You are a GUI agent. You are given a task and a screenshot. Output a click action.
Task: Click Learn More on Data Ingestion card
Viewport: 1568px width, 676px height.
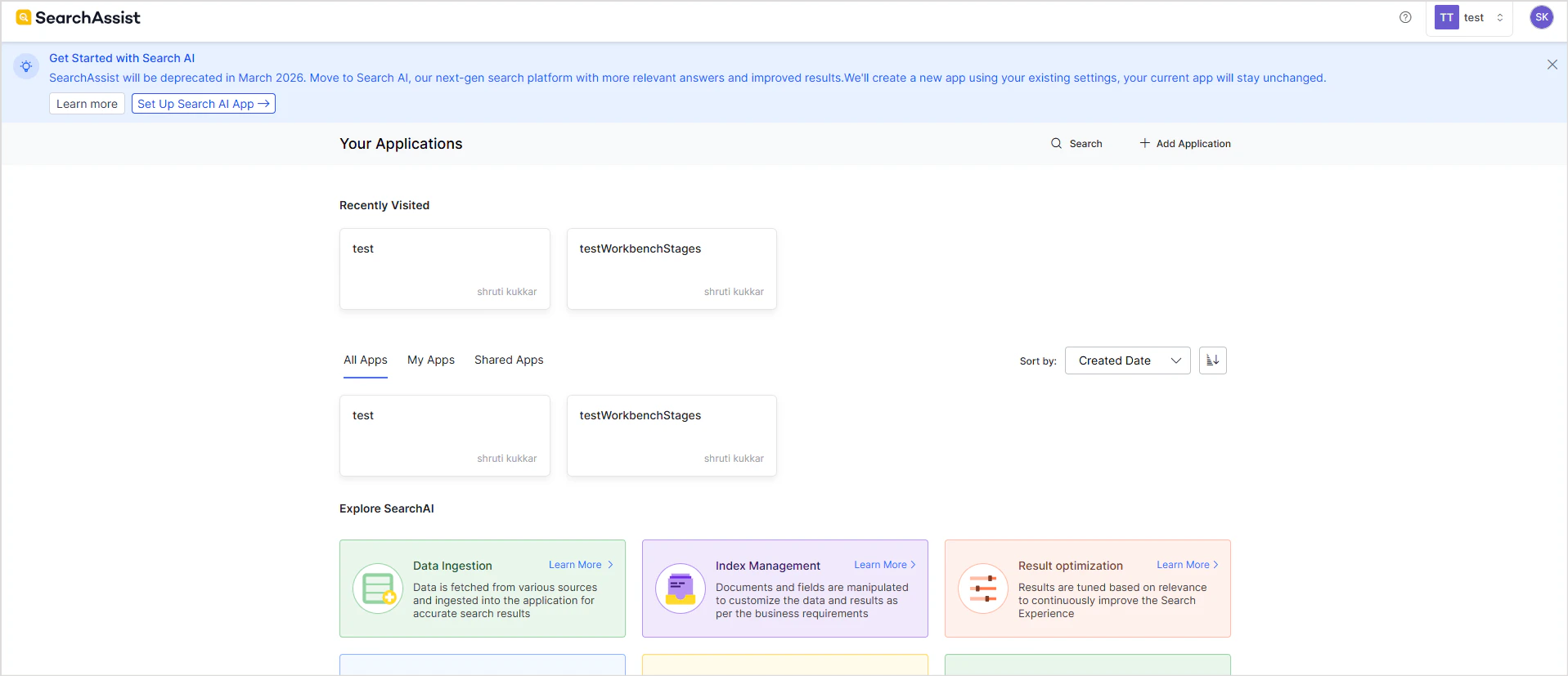[581, 565]
